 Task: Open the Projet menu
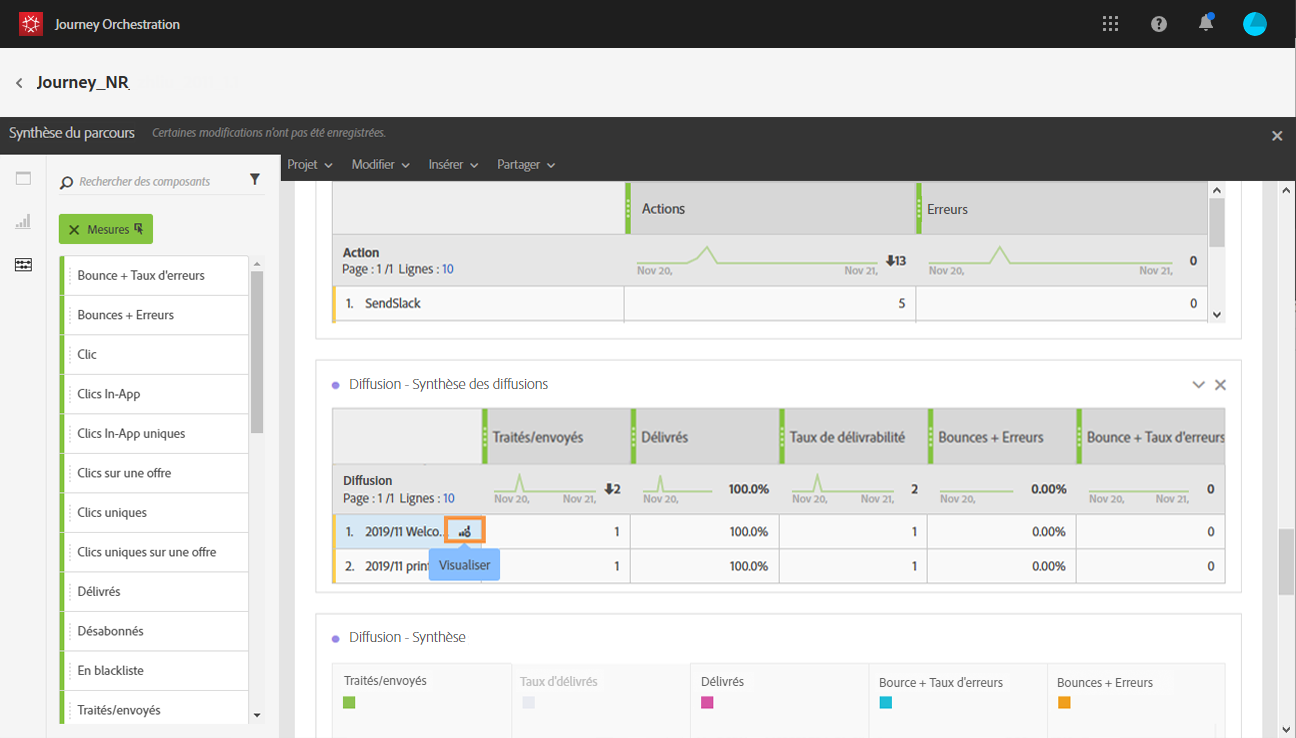(x=309, y=165)
